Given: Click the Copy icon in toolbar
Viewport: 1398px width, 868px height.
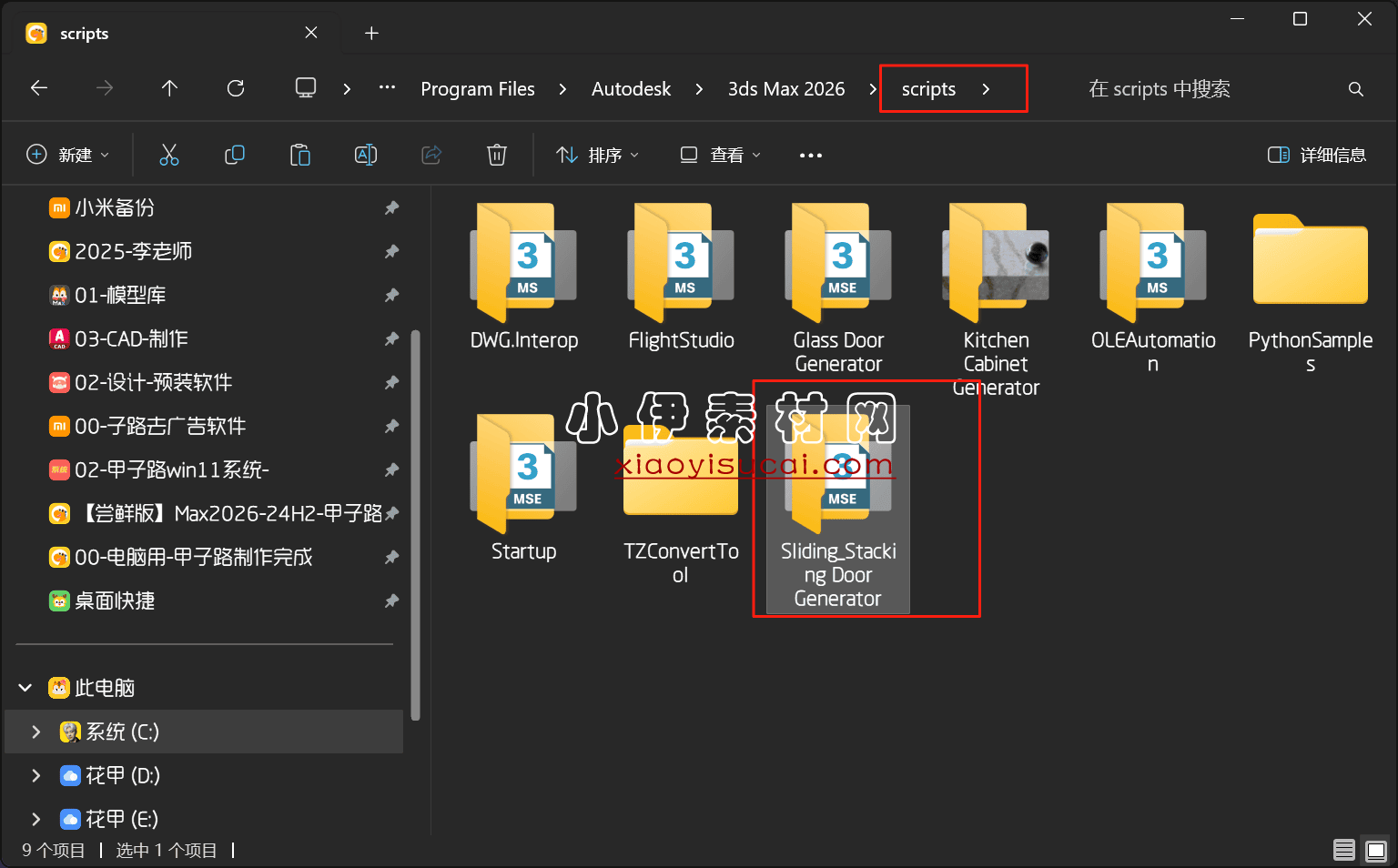Looking at the screenshot, I should point(235,155).
